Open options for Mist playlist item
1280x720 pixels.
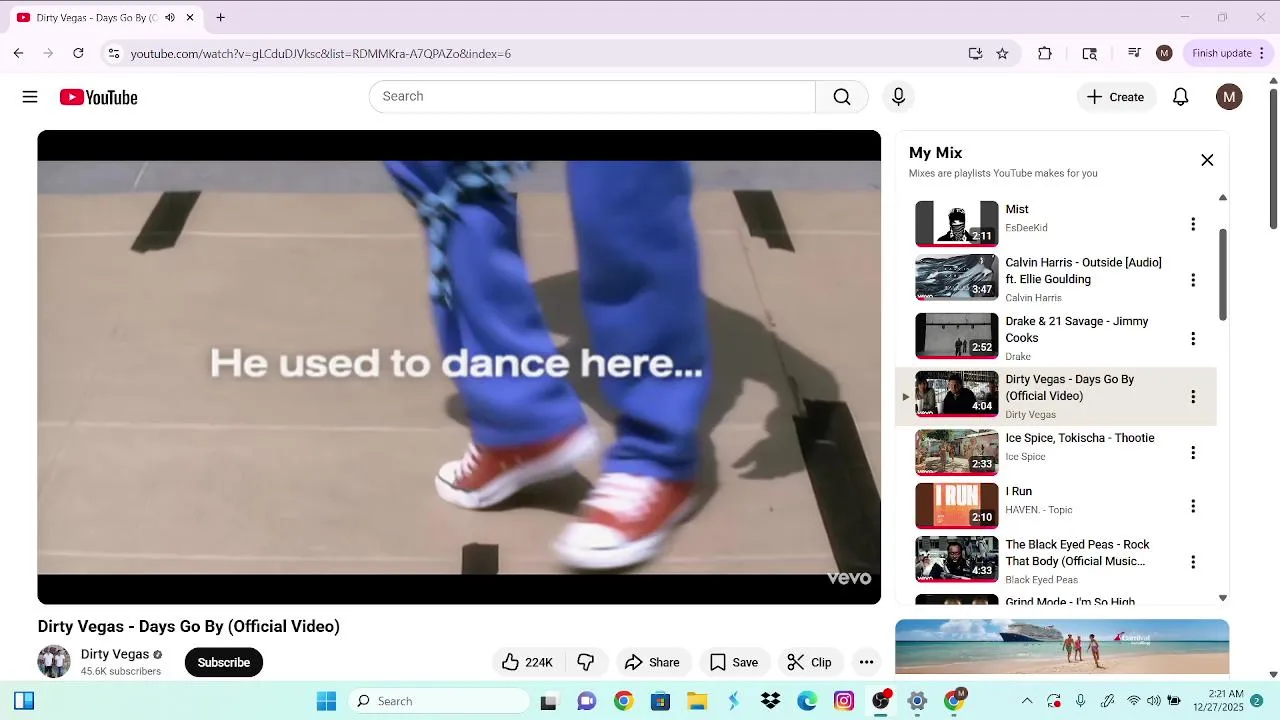[1192, 224]
